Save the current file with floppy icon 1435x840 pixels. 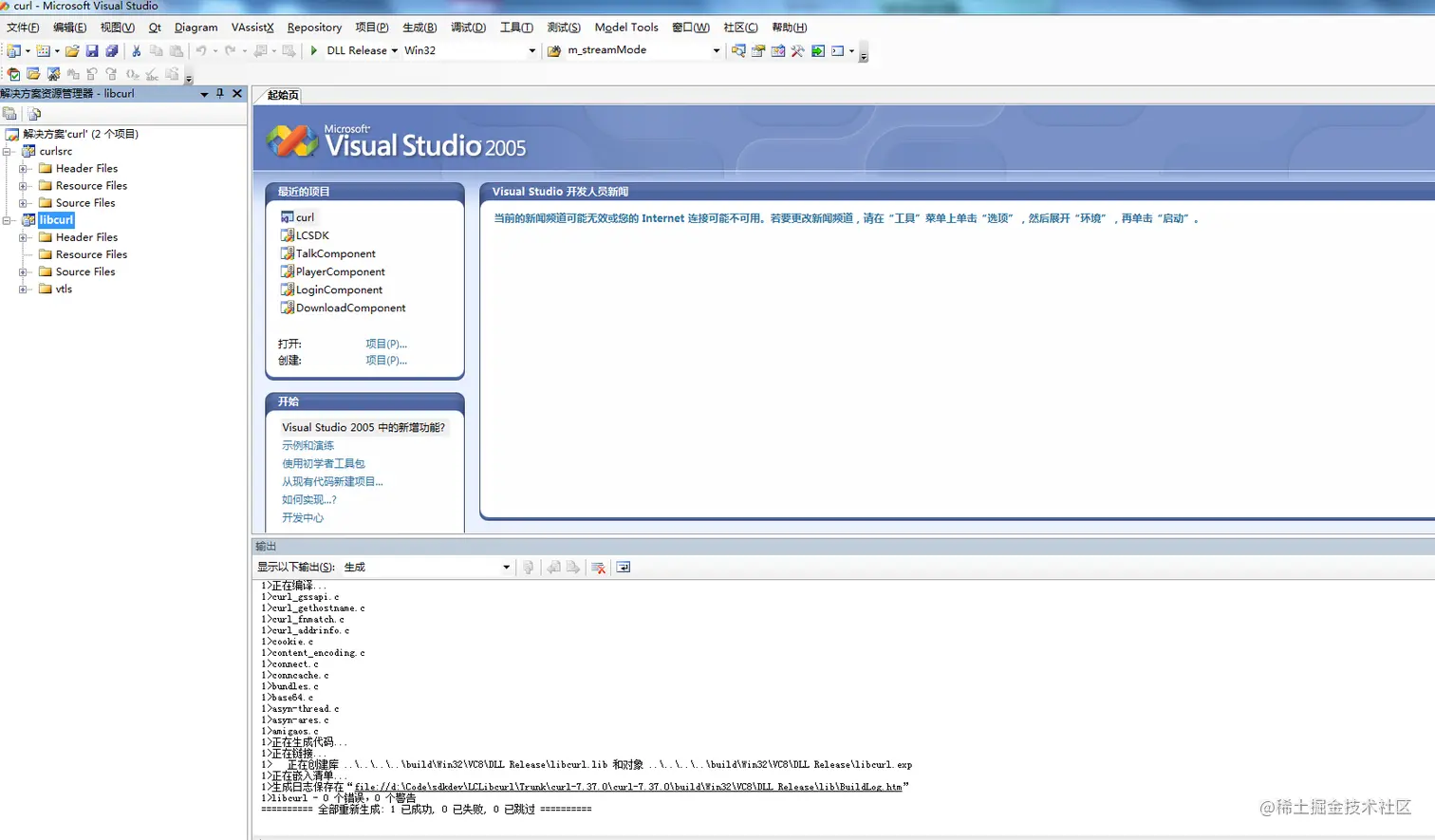tap(92, 50)
